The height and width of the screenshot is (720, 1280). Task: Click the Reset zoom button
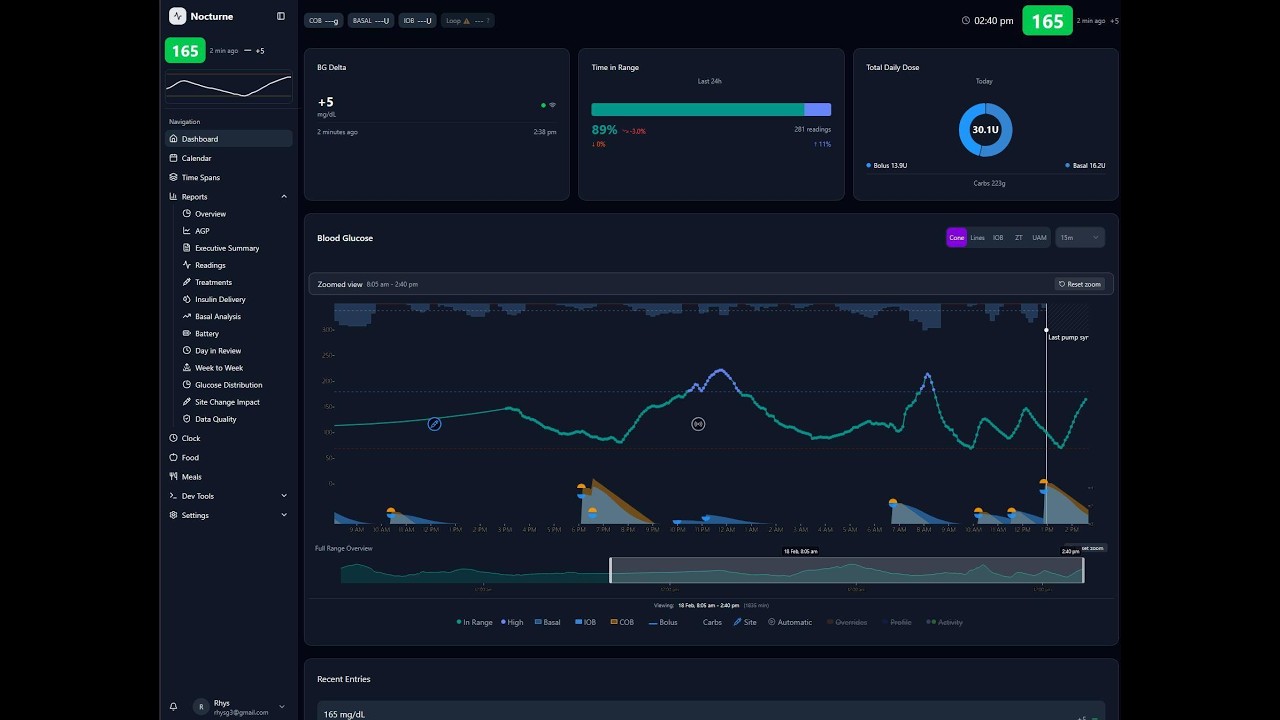tap(1080, 284)
